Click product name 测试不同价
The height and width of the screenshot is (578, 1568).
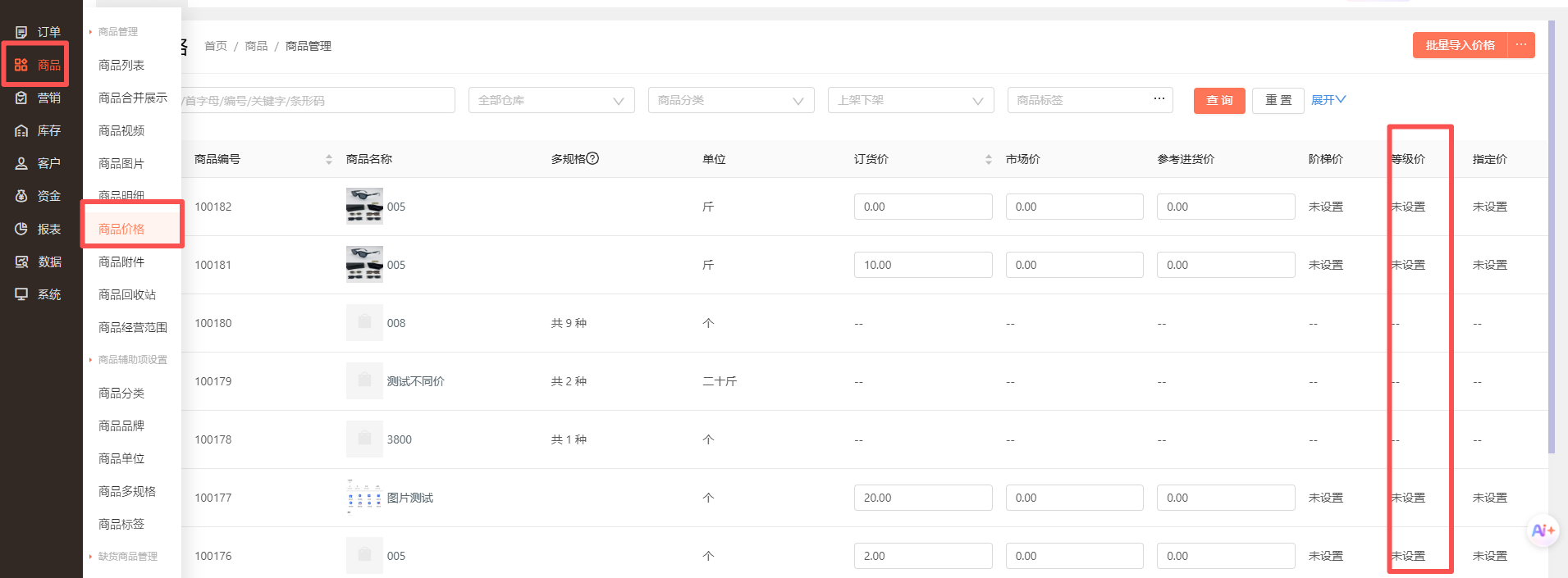click(x=416, y=381)
